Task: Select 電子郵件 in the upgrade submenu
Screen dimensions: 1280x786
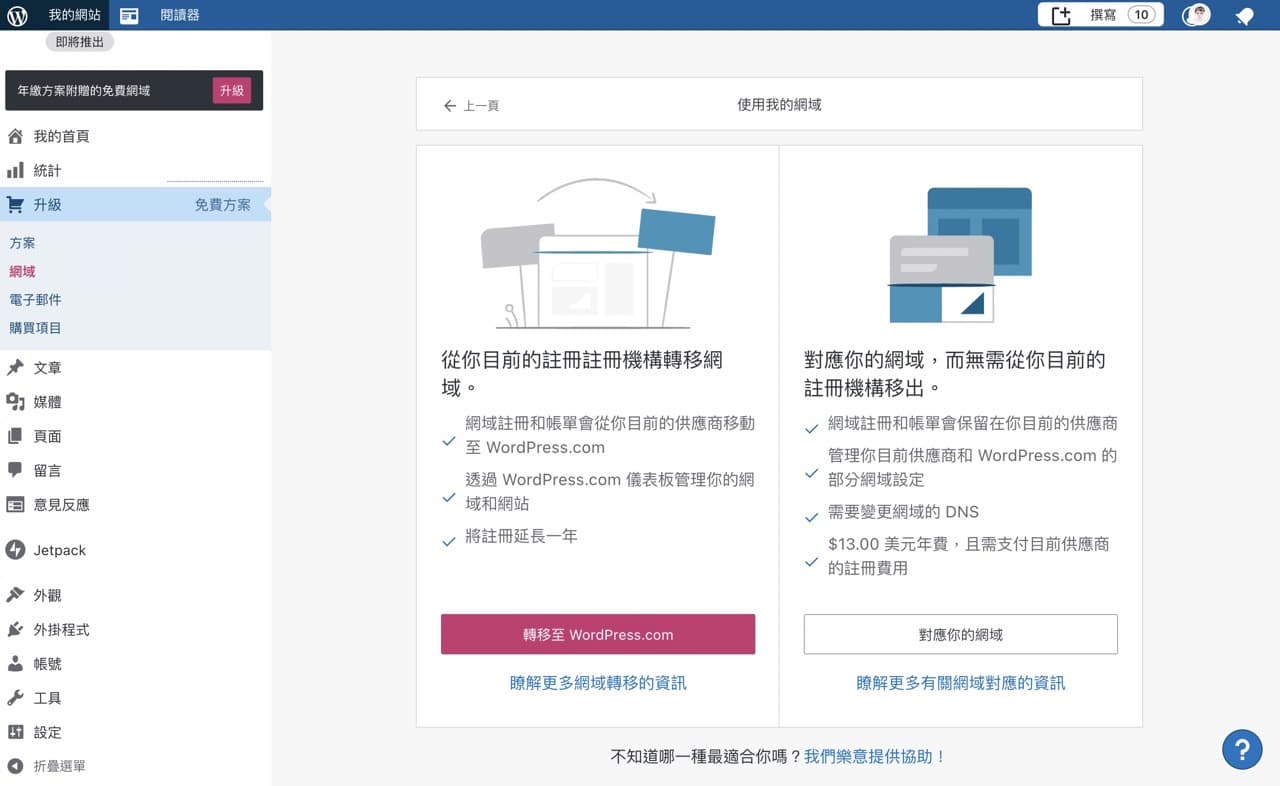Action: 35,299
